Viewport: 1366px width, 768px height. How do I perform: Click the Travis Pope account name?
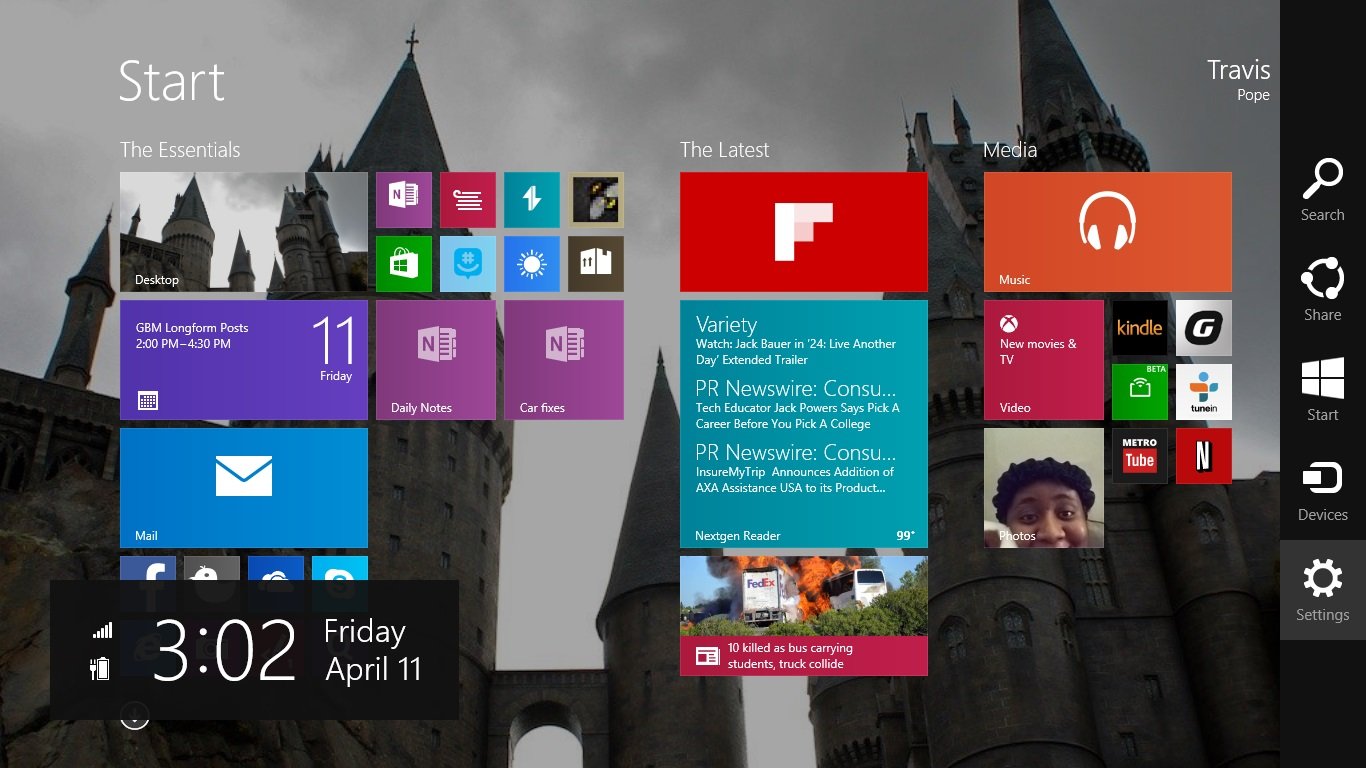click(x=1238, y=80)
